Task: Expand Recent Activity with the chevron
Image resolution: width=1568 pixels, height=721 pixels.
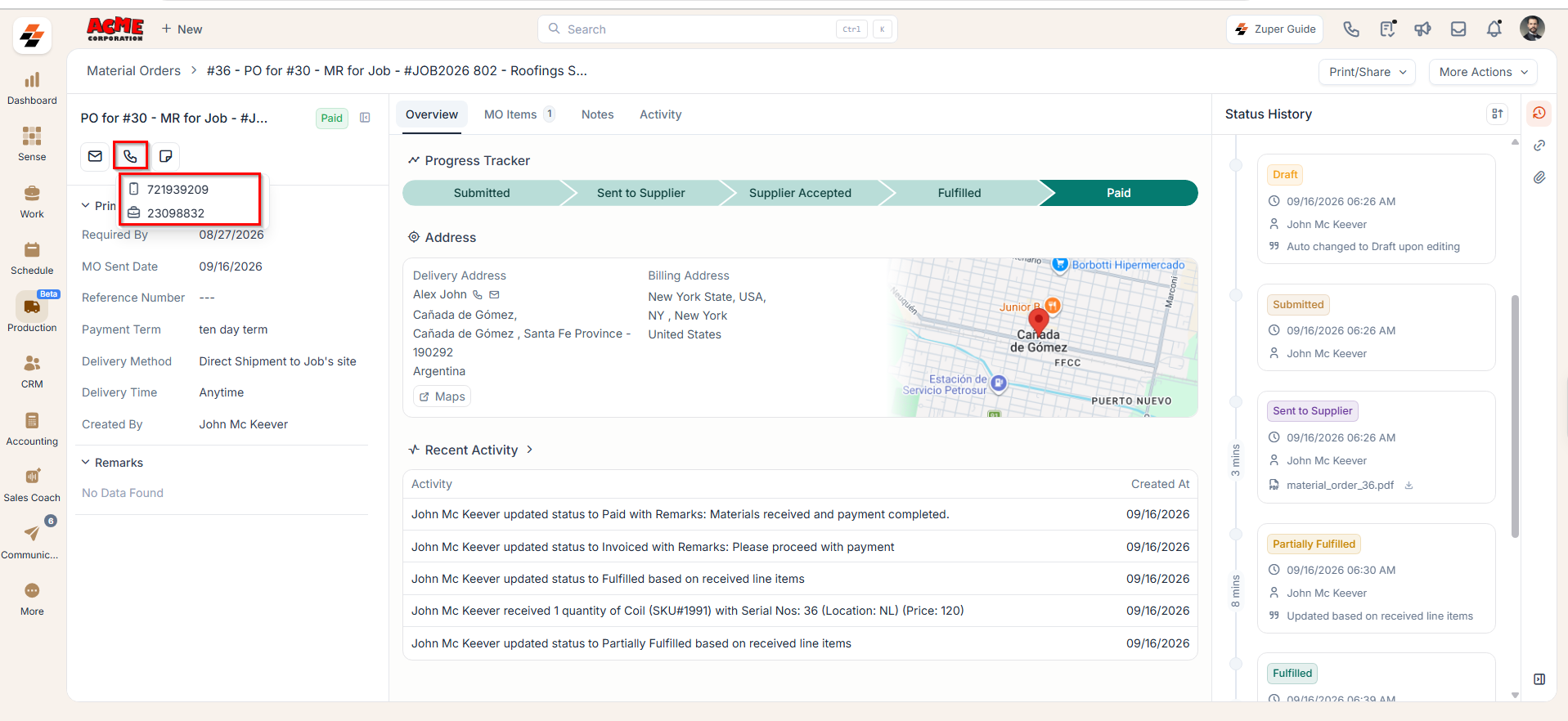Action: 530,450
